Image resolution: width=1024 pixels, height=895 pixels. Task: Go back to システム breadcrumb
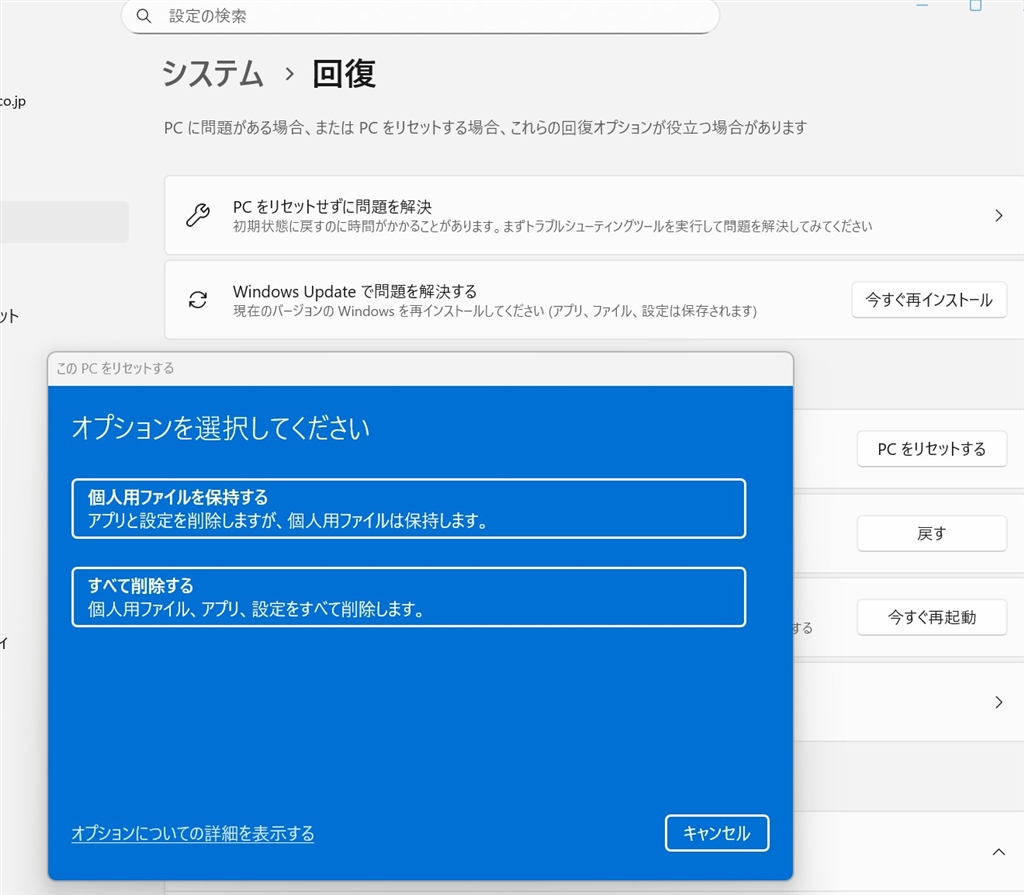(213, 73)
